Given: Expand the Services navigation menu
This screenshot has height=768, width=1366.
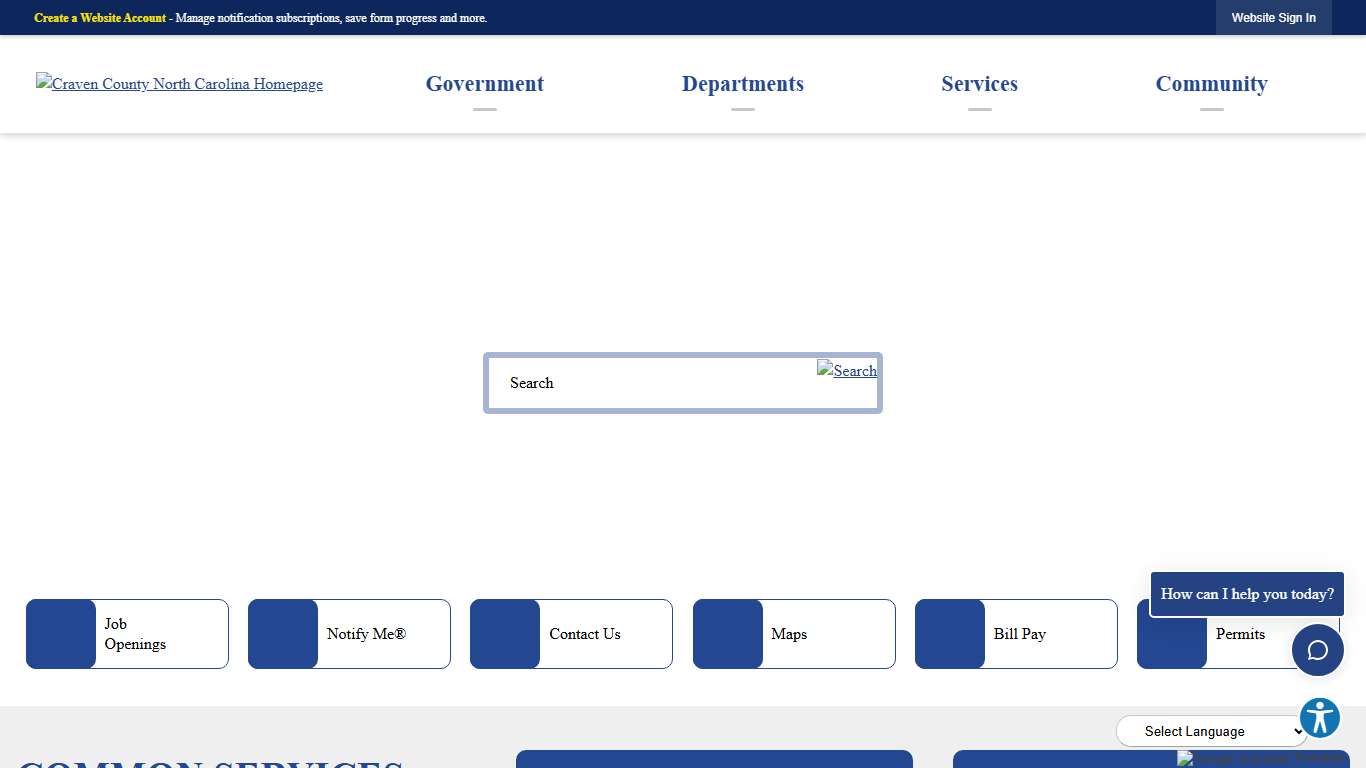Looking at the screenshot, I should (x=979, y=84).
